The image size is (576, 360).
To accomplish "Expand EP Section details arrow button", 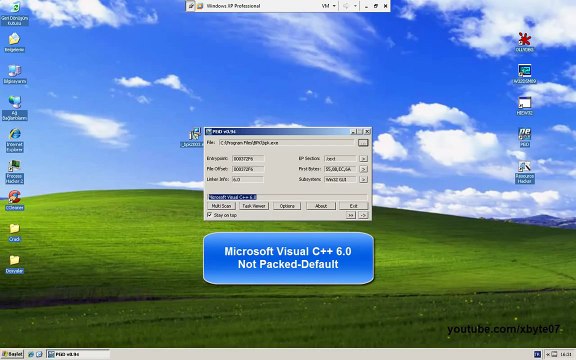I will [363, 159].
